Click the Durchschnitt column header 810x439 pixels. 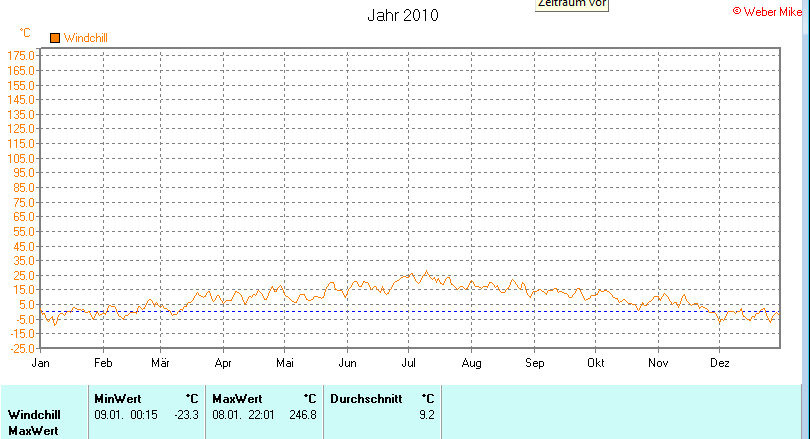(x=366, y=399)
